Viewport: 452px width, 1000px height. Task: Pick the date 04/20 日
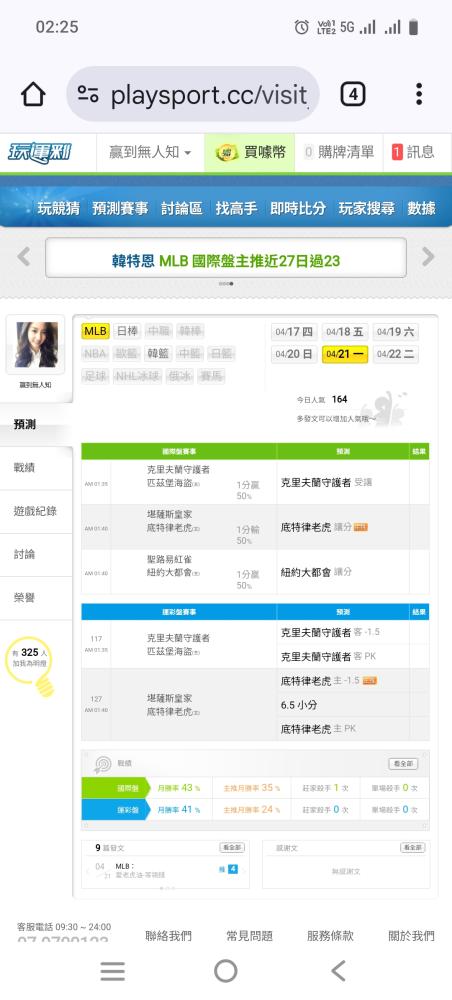[294, 354]
